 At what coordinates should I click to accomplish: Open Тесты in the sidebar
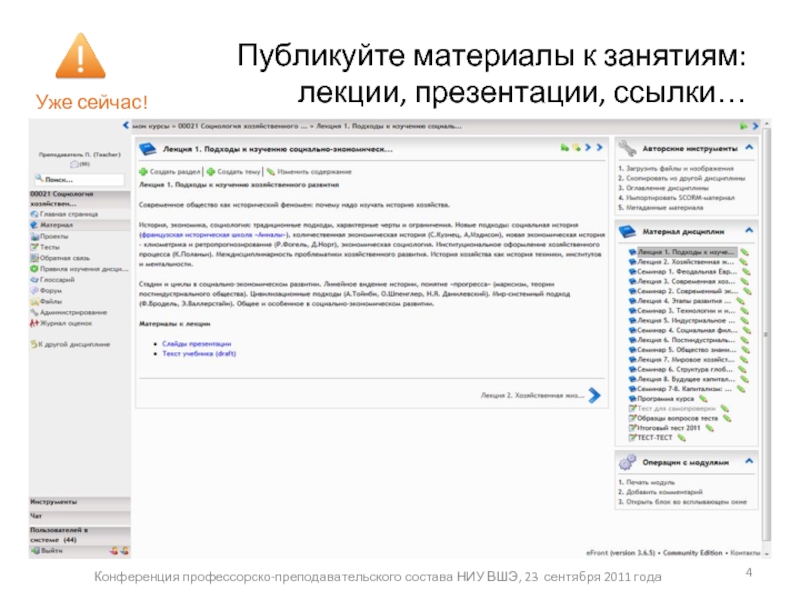(49, 247)
